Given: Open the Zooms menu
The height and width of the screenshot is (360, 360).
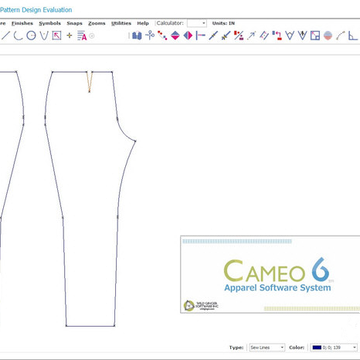Looking at the screenshot, I should point(97,23).
